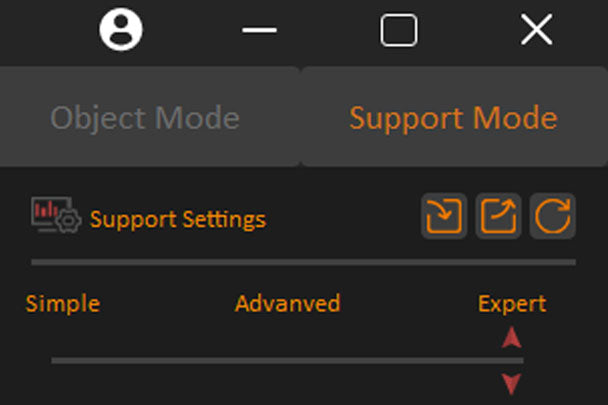The image size is (608, 405).
Task: Choose the Simple settings level
Action: click(63, 303)
